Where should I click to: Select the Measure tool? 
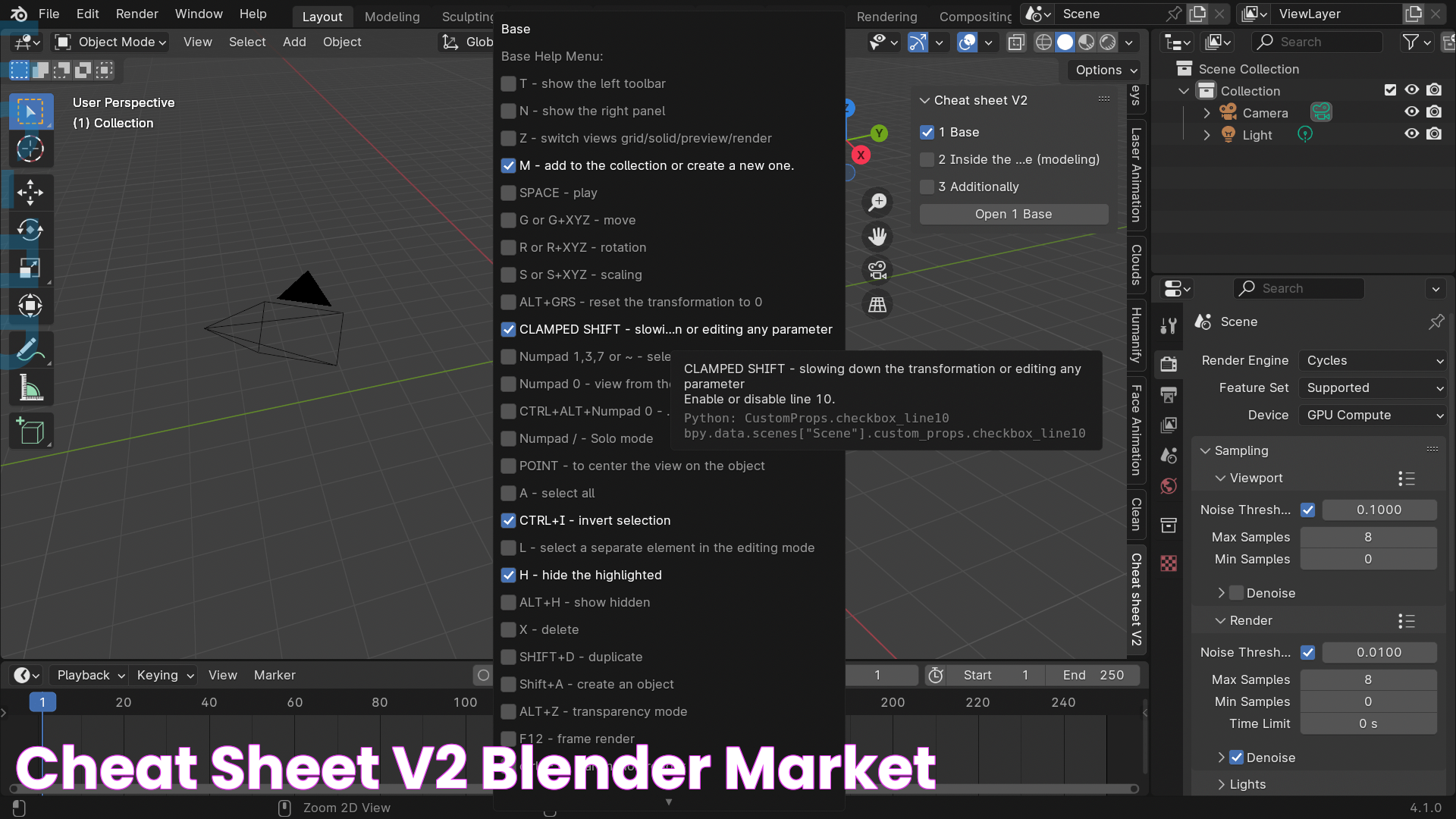30,388
